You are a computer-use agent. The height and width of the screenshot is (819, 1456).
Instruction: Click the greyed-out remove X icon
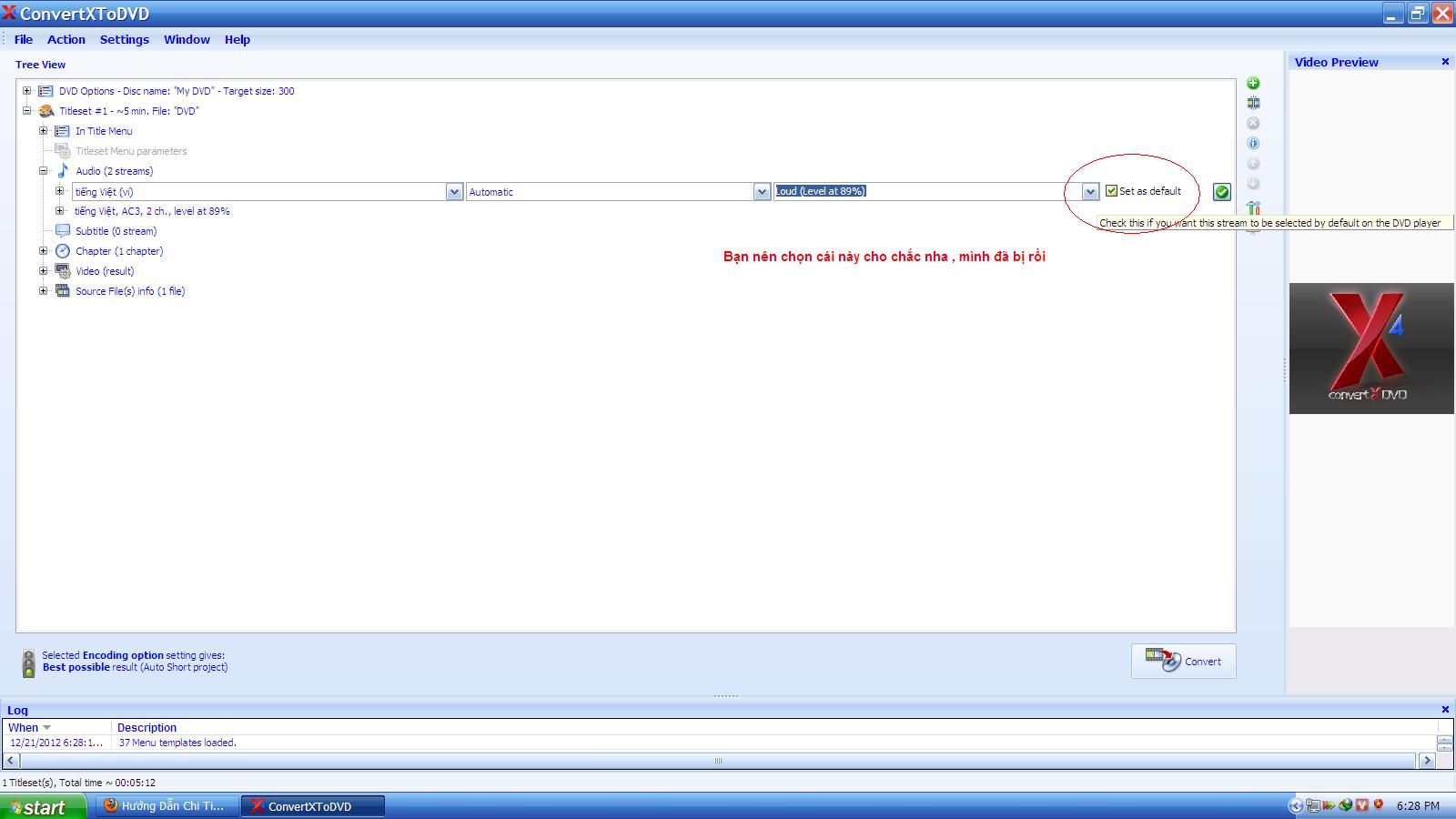[1253, 123]
